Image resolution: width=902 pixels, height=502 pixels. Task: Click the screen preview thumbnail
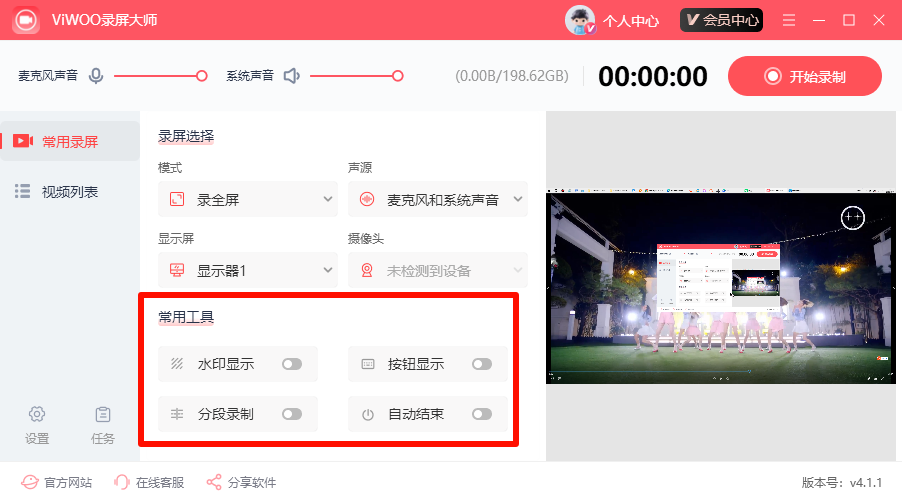coord(721,286)
